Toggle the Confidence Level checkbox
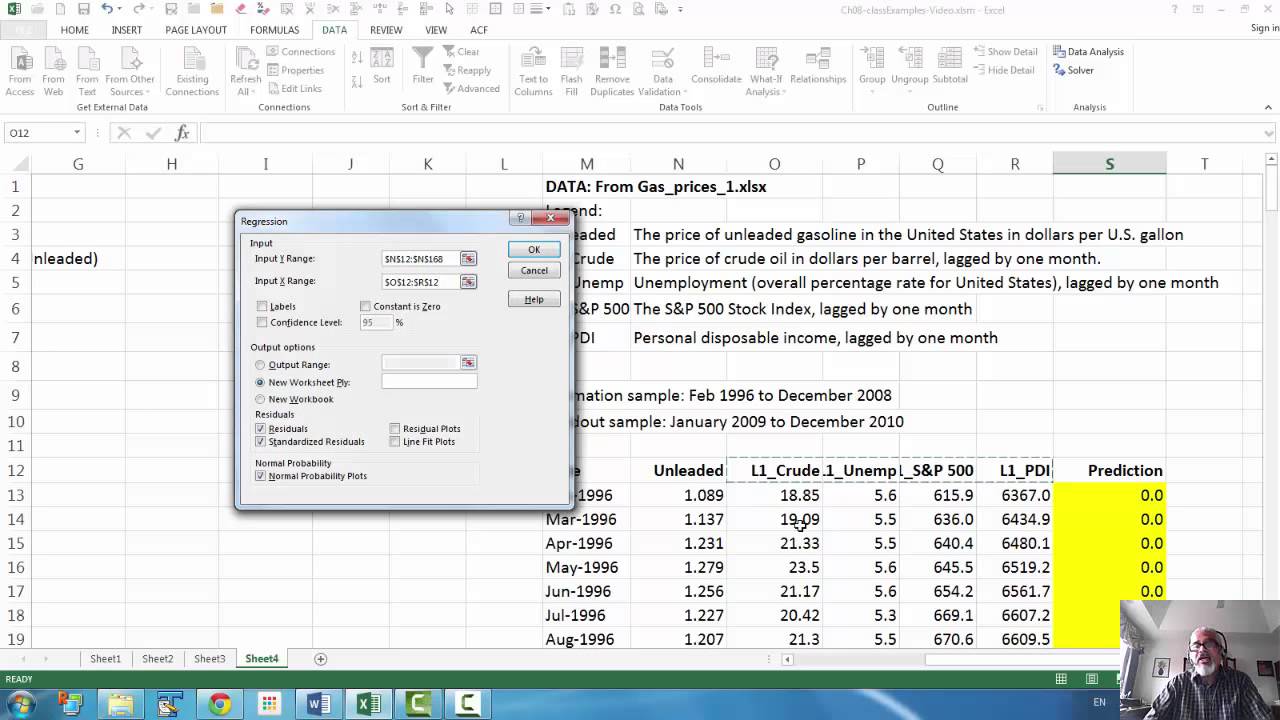Image resolution: width=1280 pixels, height=720 pixels. [x=262, y=322]
